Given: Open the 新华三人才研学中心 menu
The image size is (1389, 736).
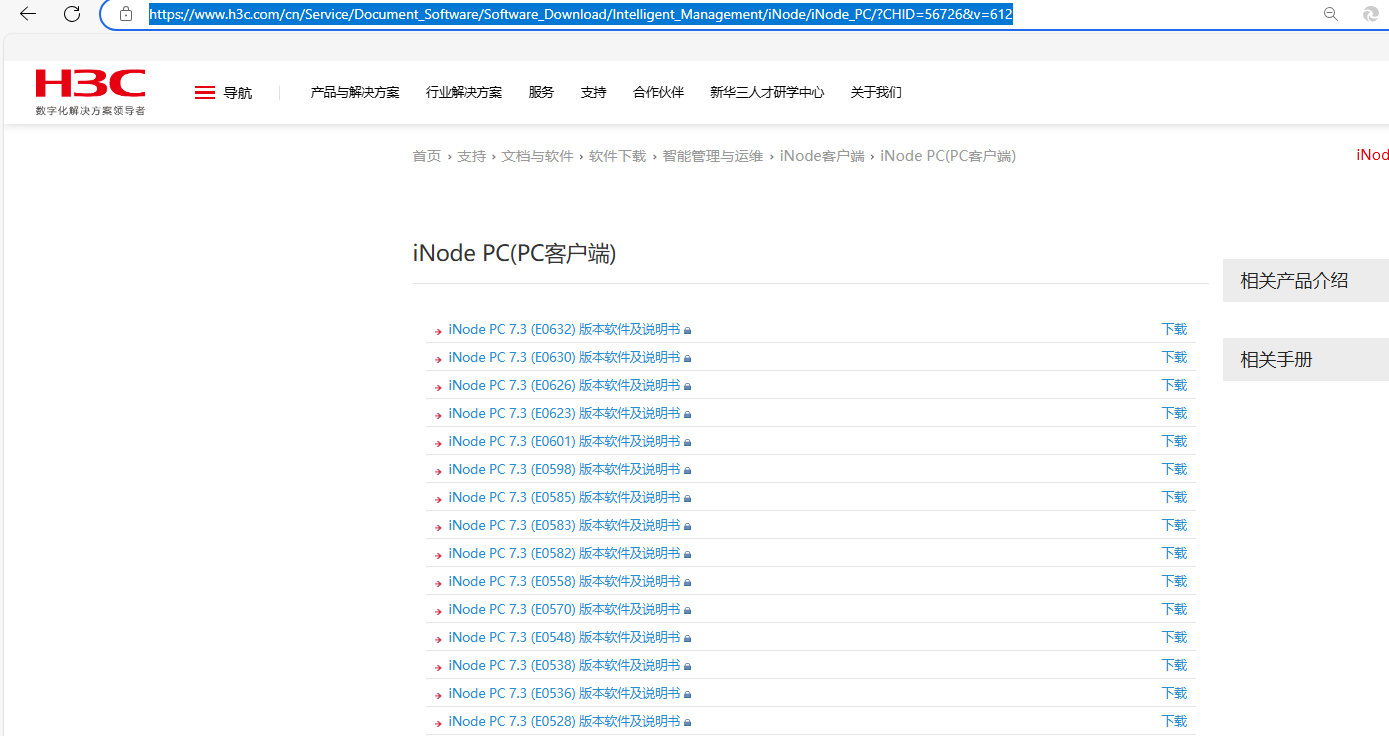Looking at the screenshot, I should pyautogui.click(x=767, y=92).
